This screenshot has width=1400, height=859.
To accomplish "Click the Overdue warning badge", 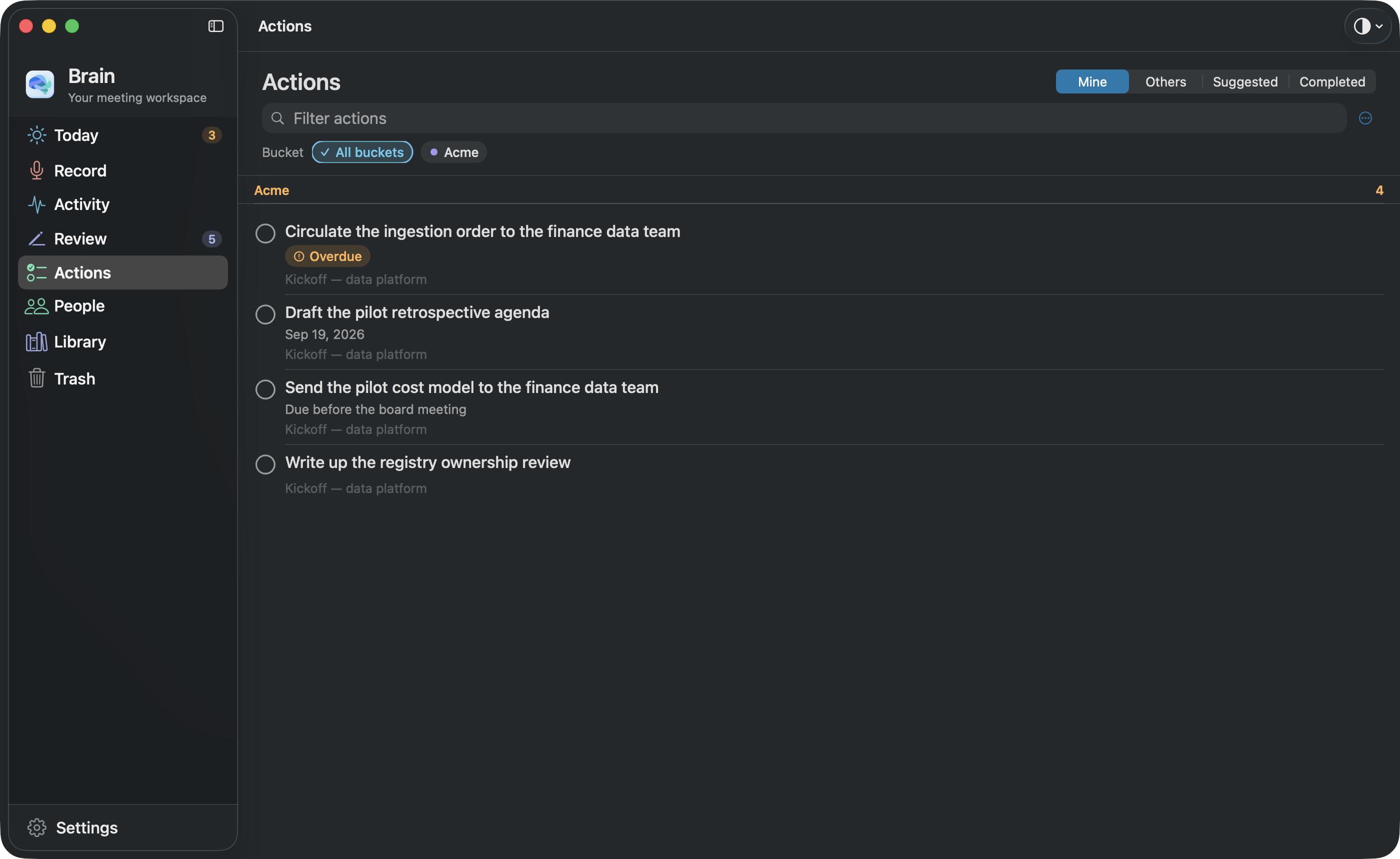I will pos(328,256).
